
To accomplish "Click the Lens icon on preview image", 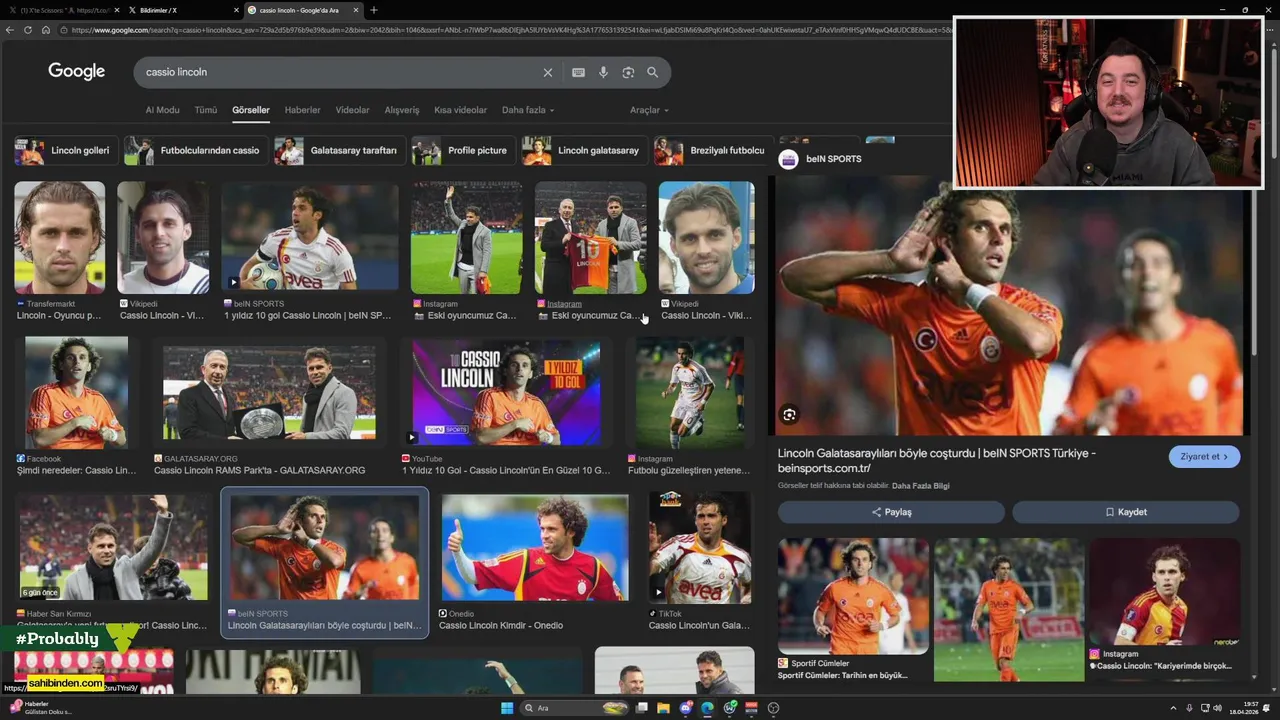I will (789, 414).
